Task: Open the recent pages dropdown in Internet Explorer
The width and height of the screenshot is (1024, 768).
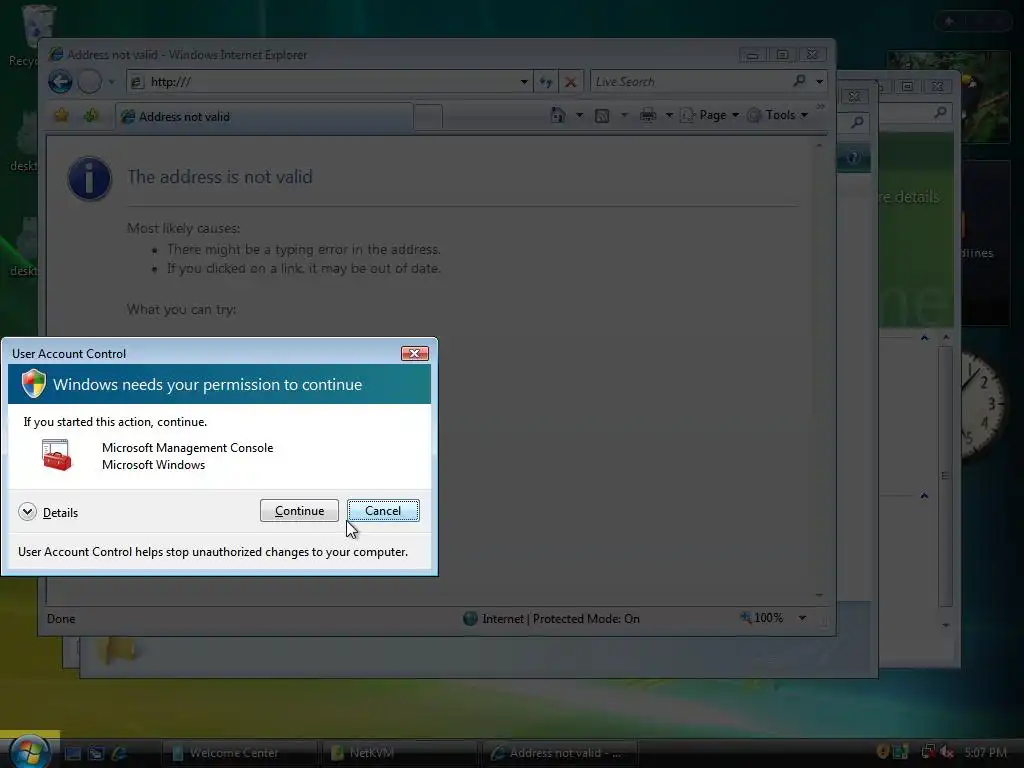Action: click(111, 82)
